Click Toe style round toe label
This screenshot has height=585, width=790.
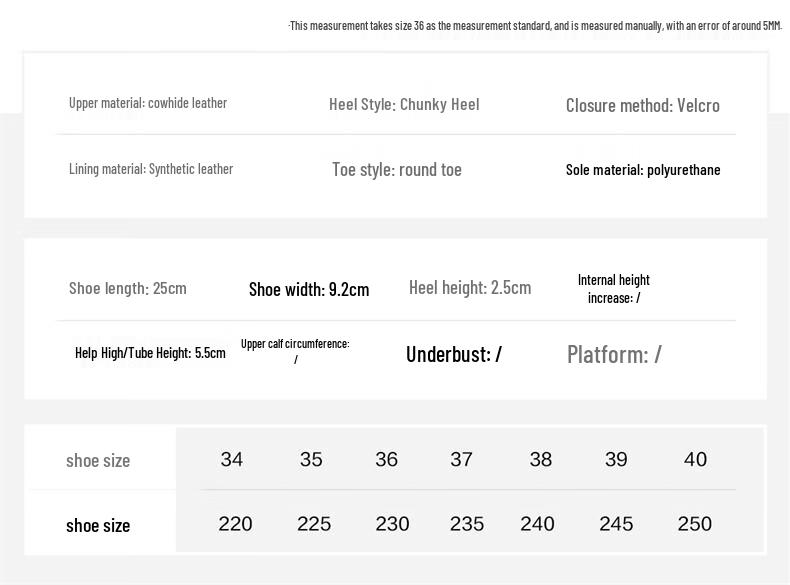click(397, 169)
